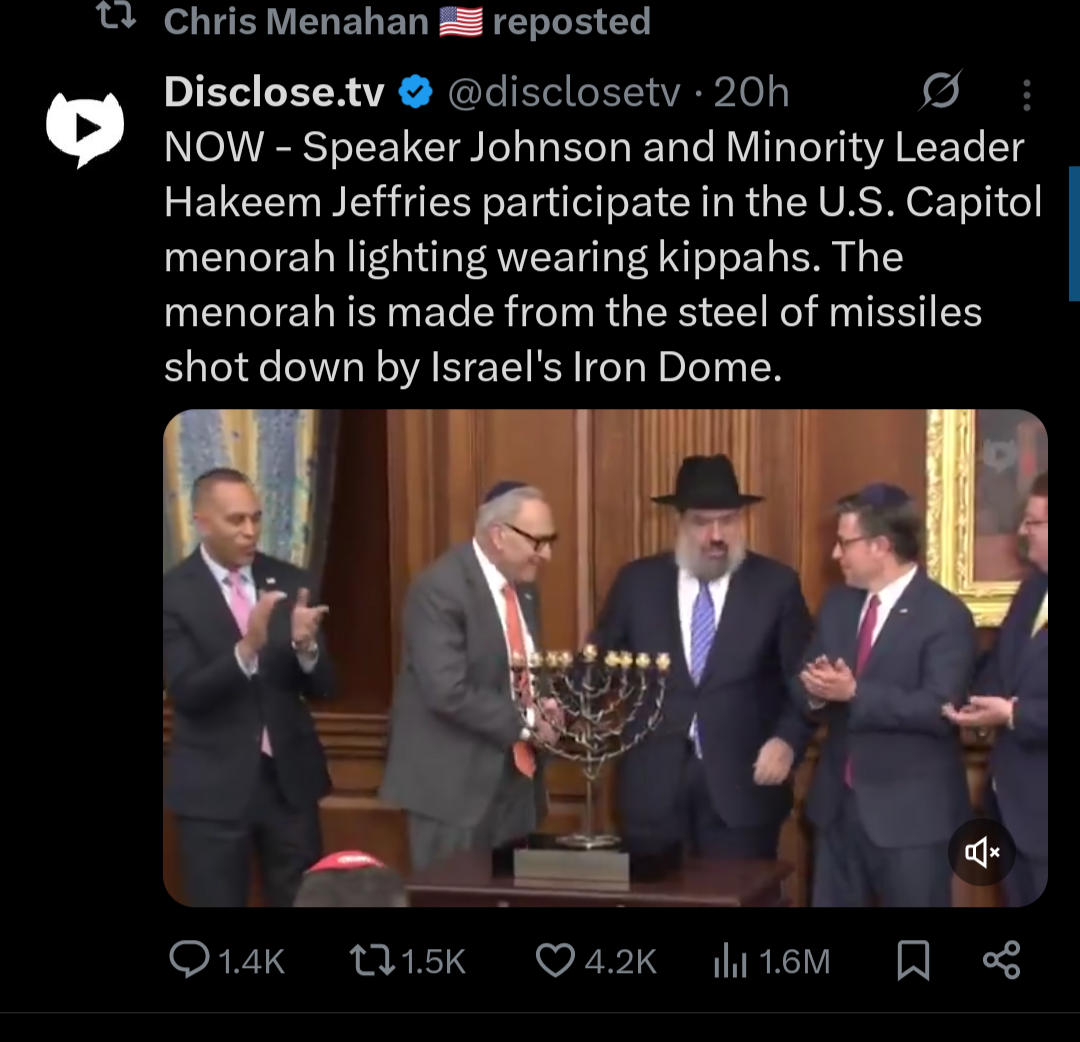Screen dimensions: 1080x1042
Task: Open the three-dot more options menu
Action: [1027, 95]
